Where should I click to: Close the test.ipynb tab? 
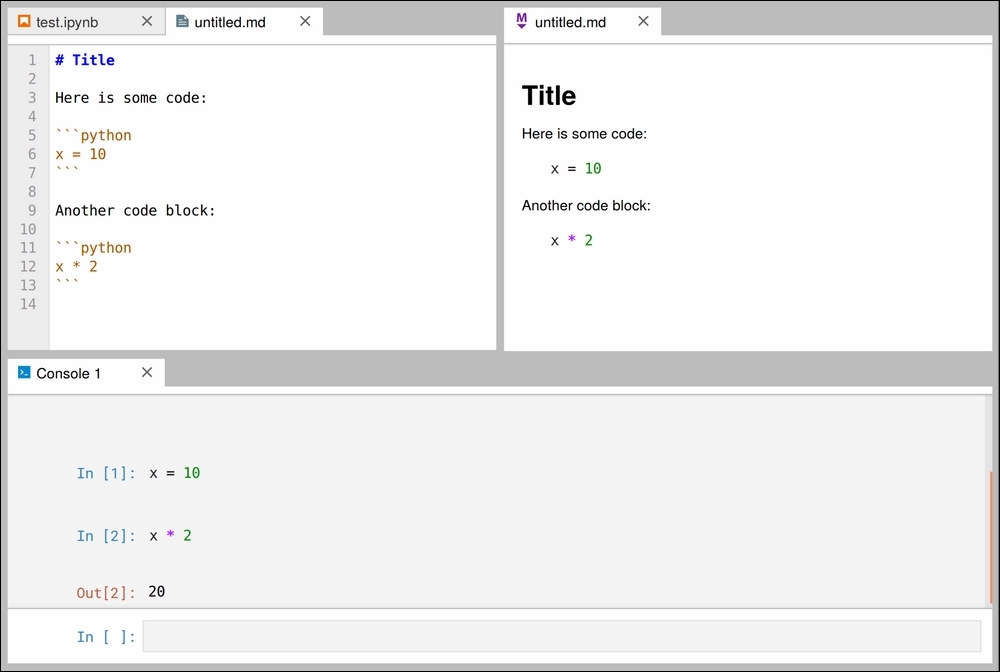point(147,22)
